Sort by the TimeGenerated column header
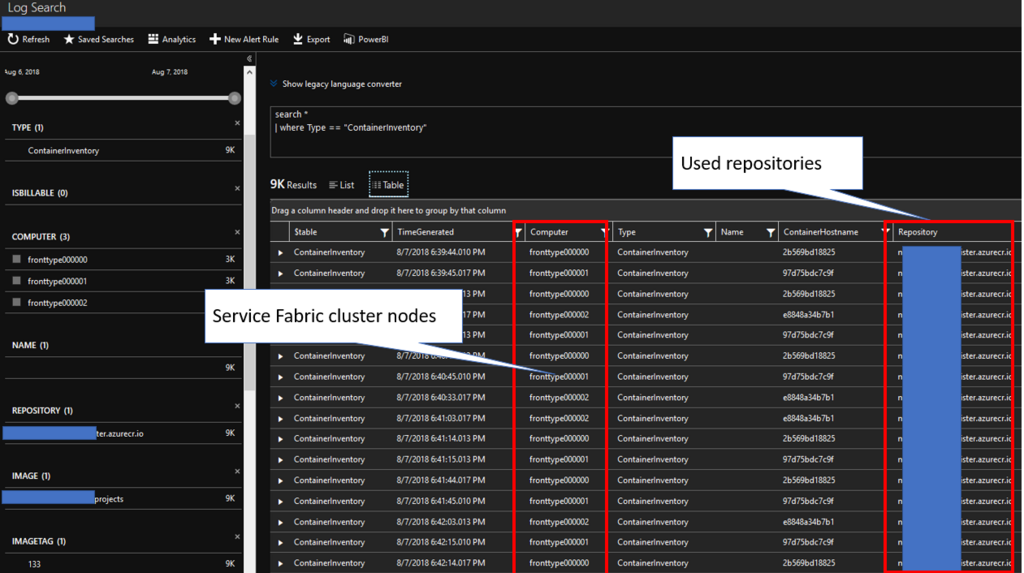Image resolution: width=1024 pixels, height=573 pixels. coord(425,232)
